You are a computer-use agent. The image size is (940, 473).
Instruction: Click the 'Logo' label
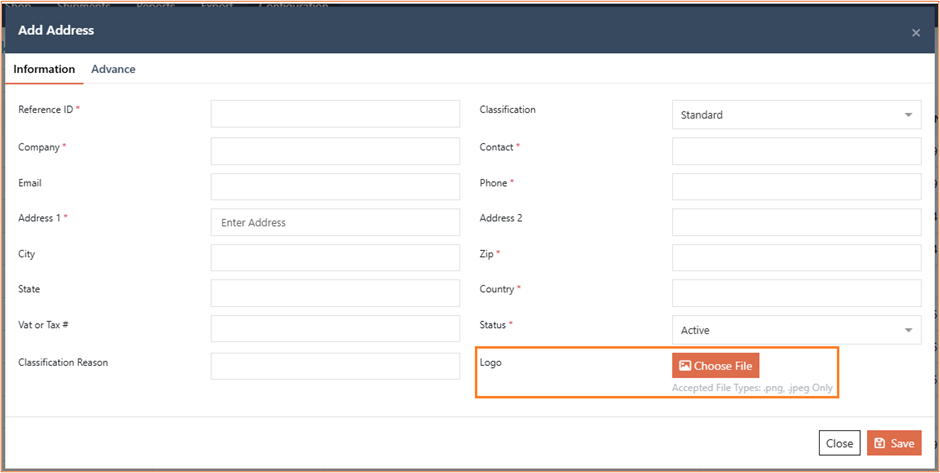tap(490, 362)
